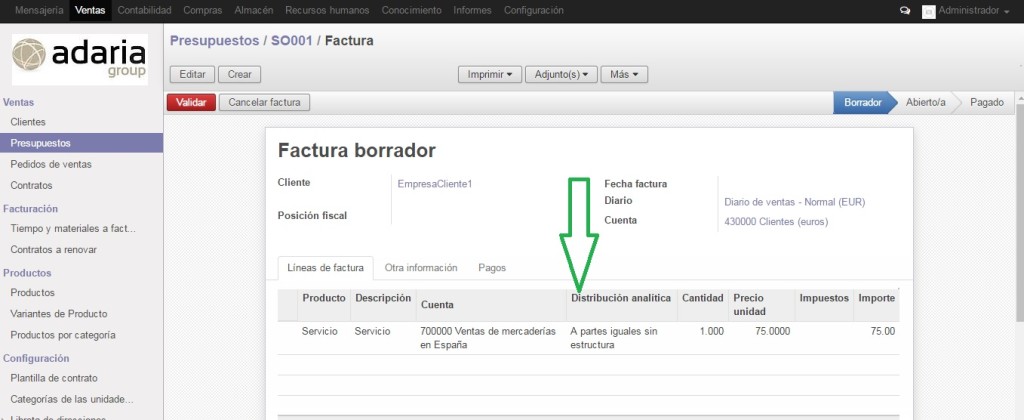Click the red Validar button
The width and height of the screenshot is (1024, 420).
[191, 103]
